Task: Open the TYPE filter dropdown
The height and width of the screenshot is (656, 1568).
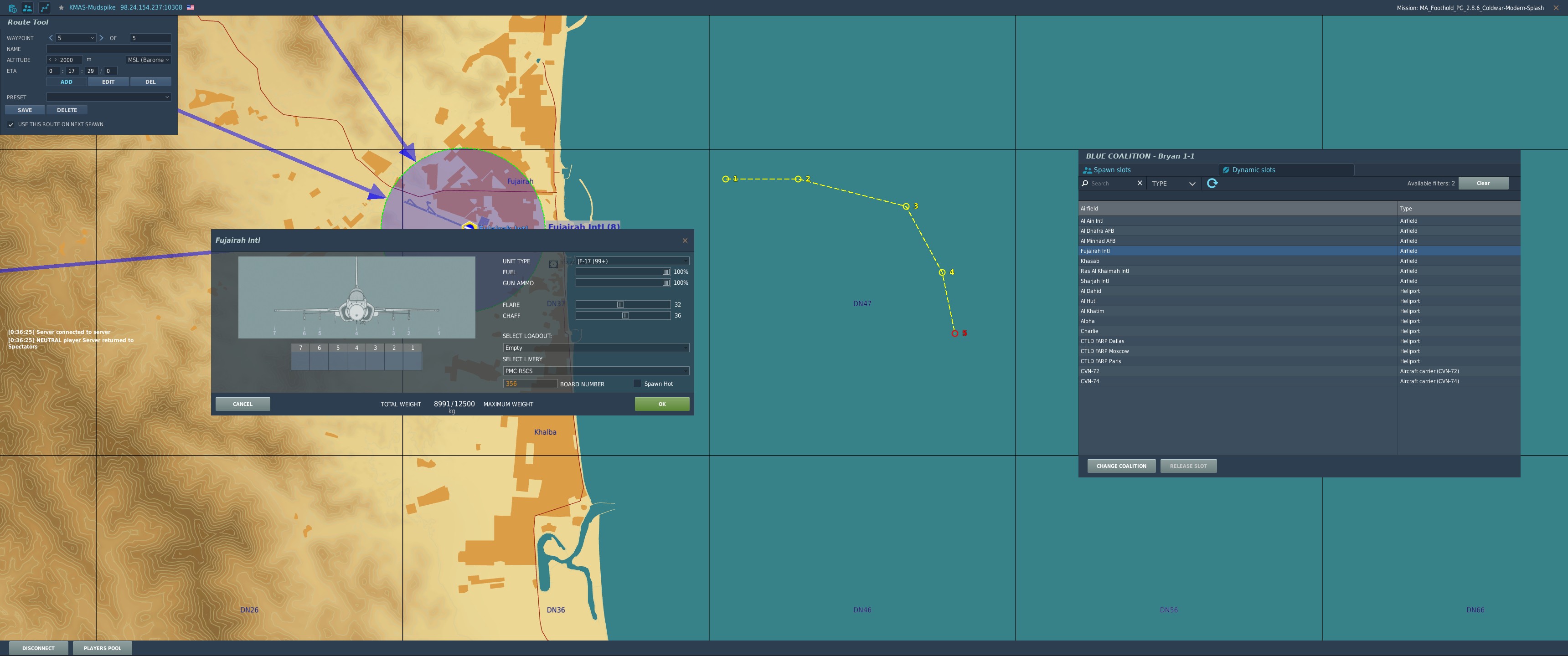Action: (1173, 183)
